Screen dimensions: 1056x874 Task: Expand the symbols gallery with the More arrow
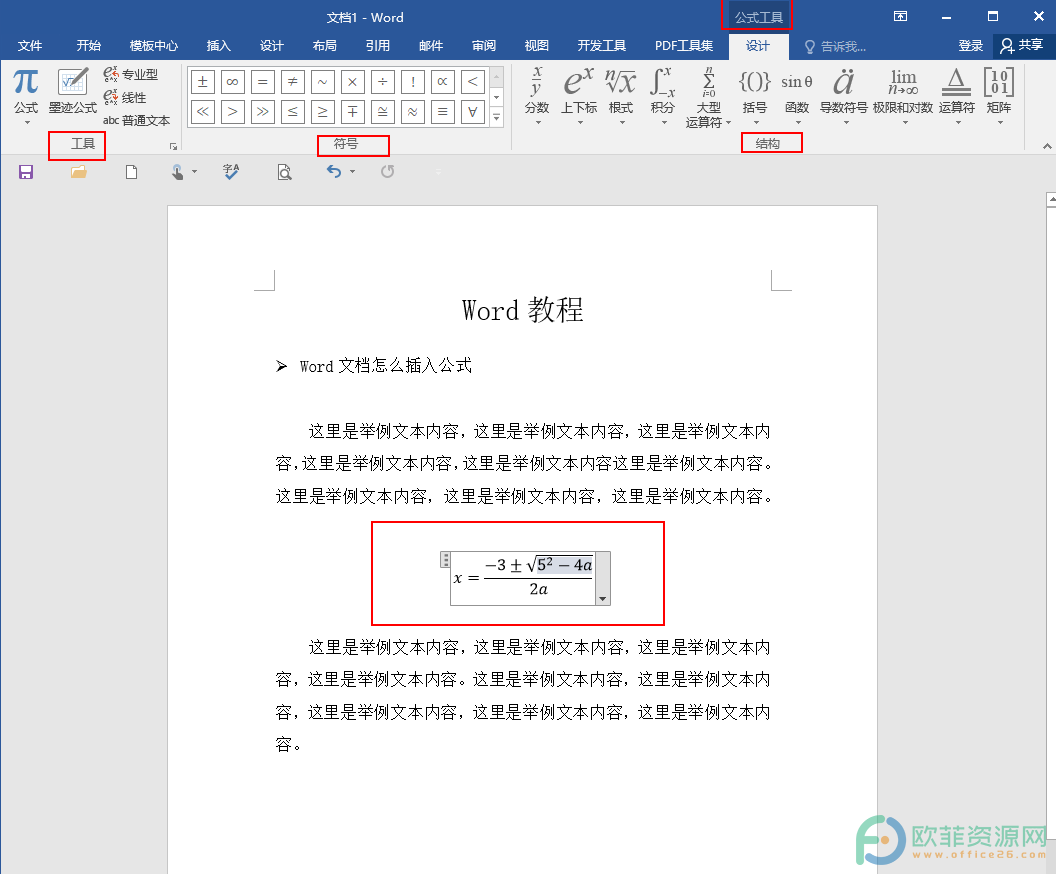(x=496, y=118)
